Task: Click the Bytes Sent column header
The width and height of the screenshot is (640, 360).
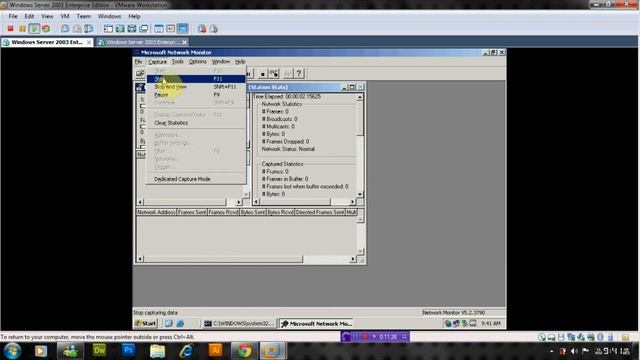Action: tap(253, 212)
